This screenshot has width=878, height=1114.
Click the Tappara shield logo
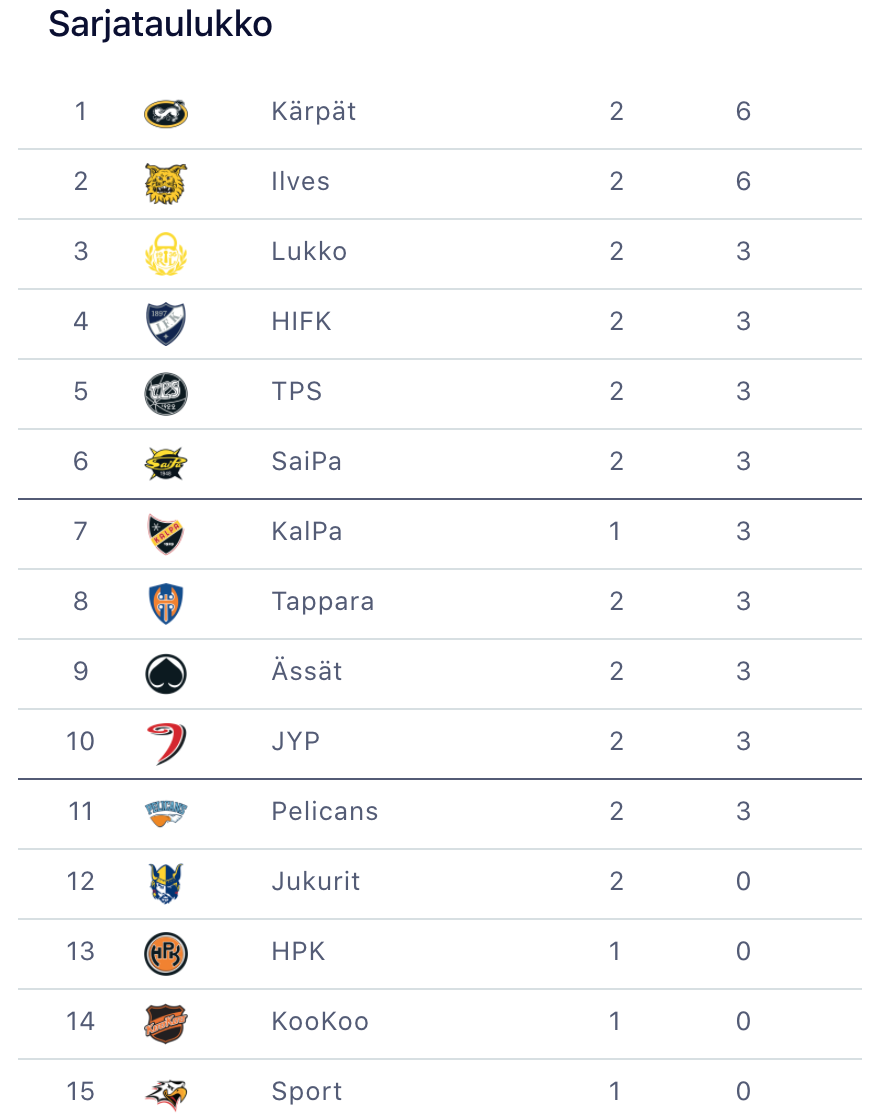pyautogui.click(x=166, y=603)
